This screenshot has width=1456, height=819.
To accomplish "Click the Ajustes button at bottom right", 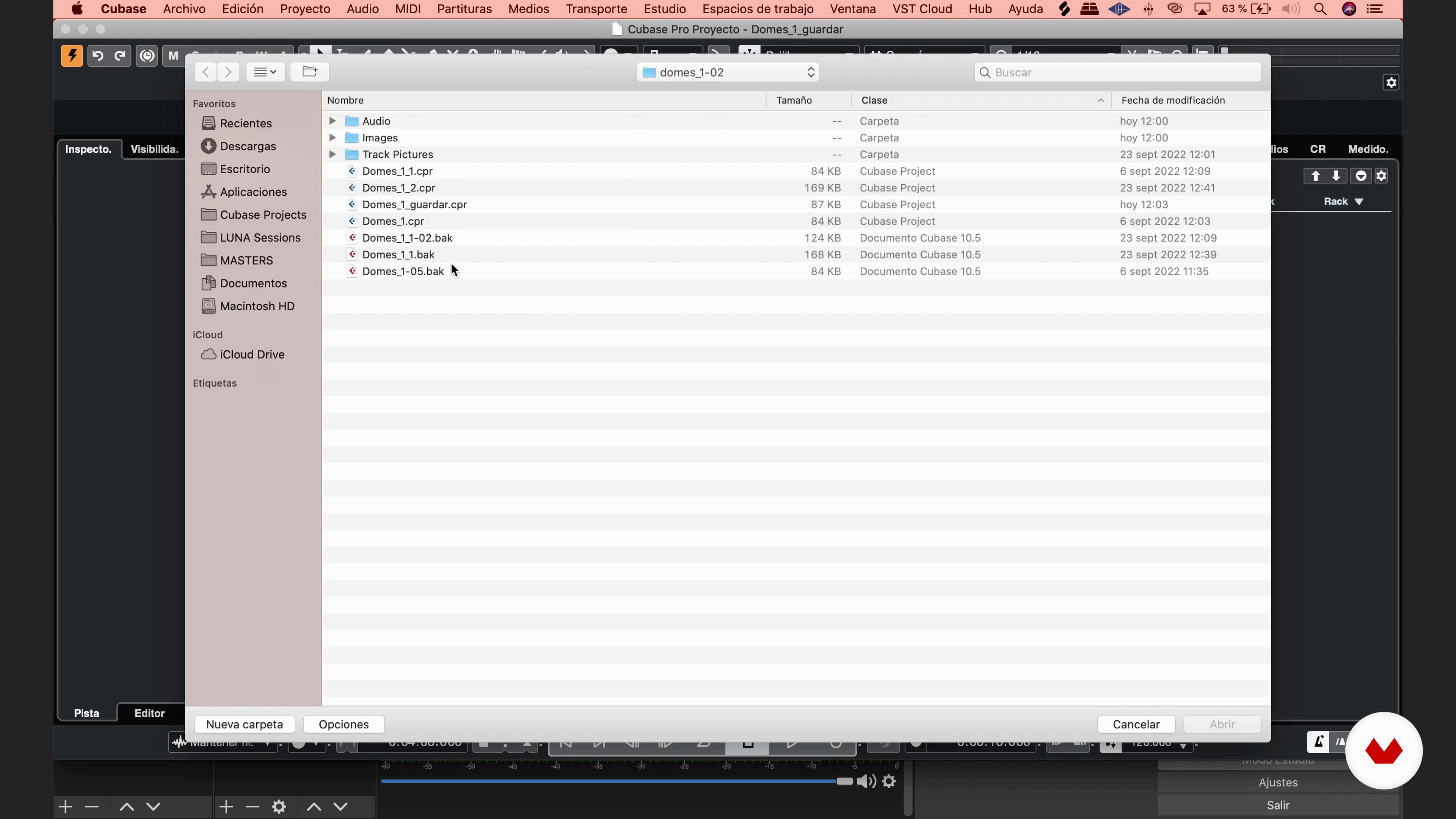I will 1278,782.
